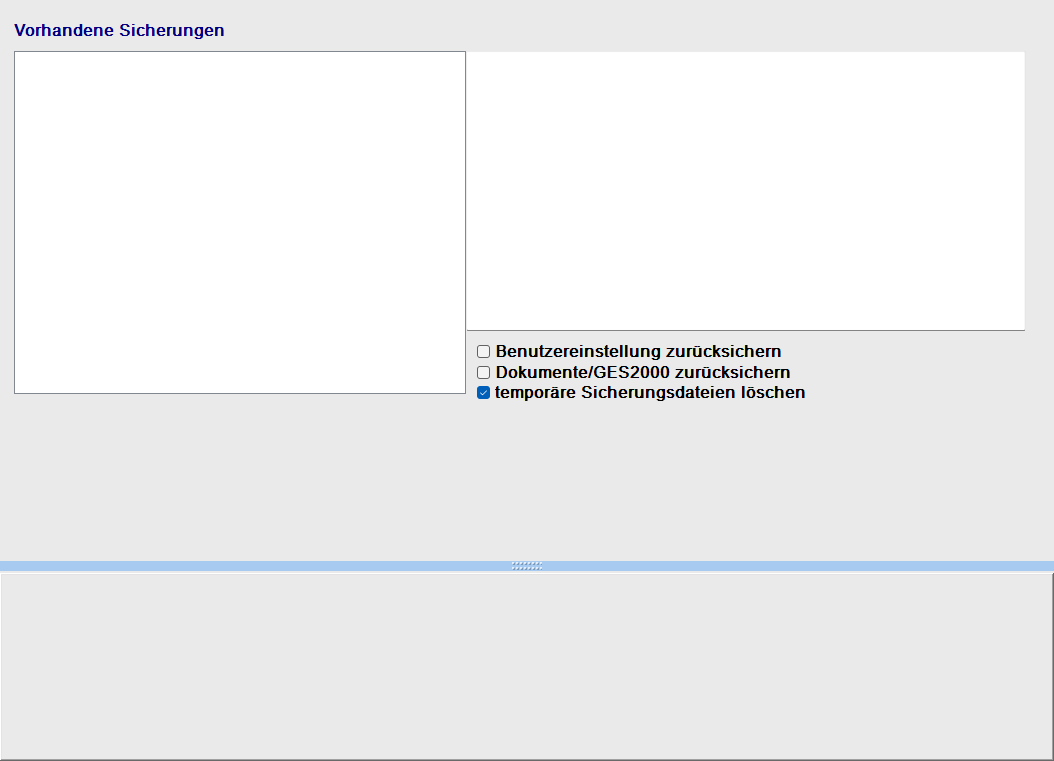The image size is (1054, 761).
Task: Click the white details pane on right
Action: point(745,190)
